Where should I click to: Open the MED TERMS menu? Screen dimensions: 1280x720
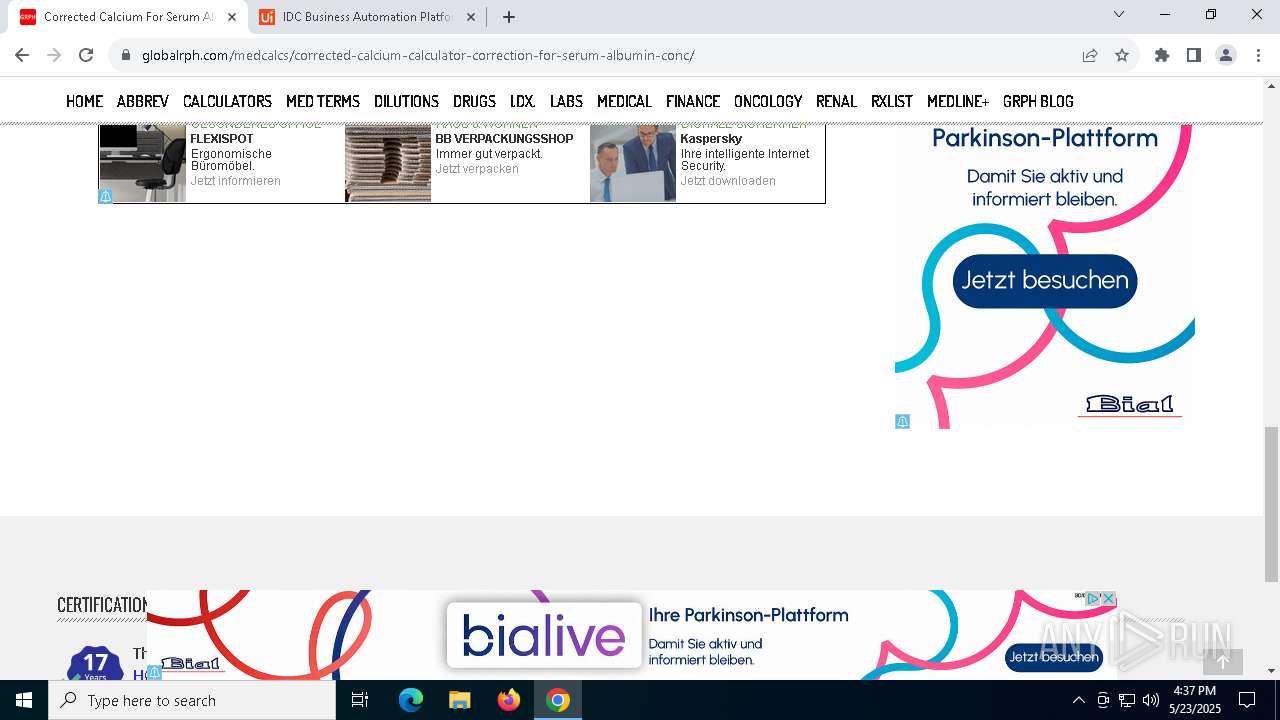pos(323,101)
